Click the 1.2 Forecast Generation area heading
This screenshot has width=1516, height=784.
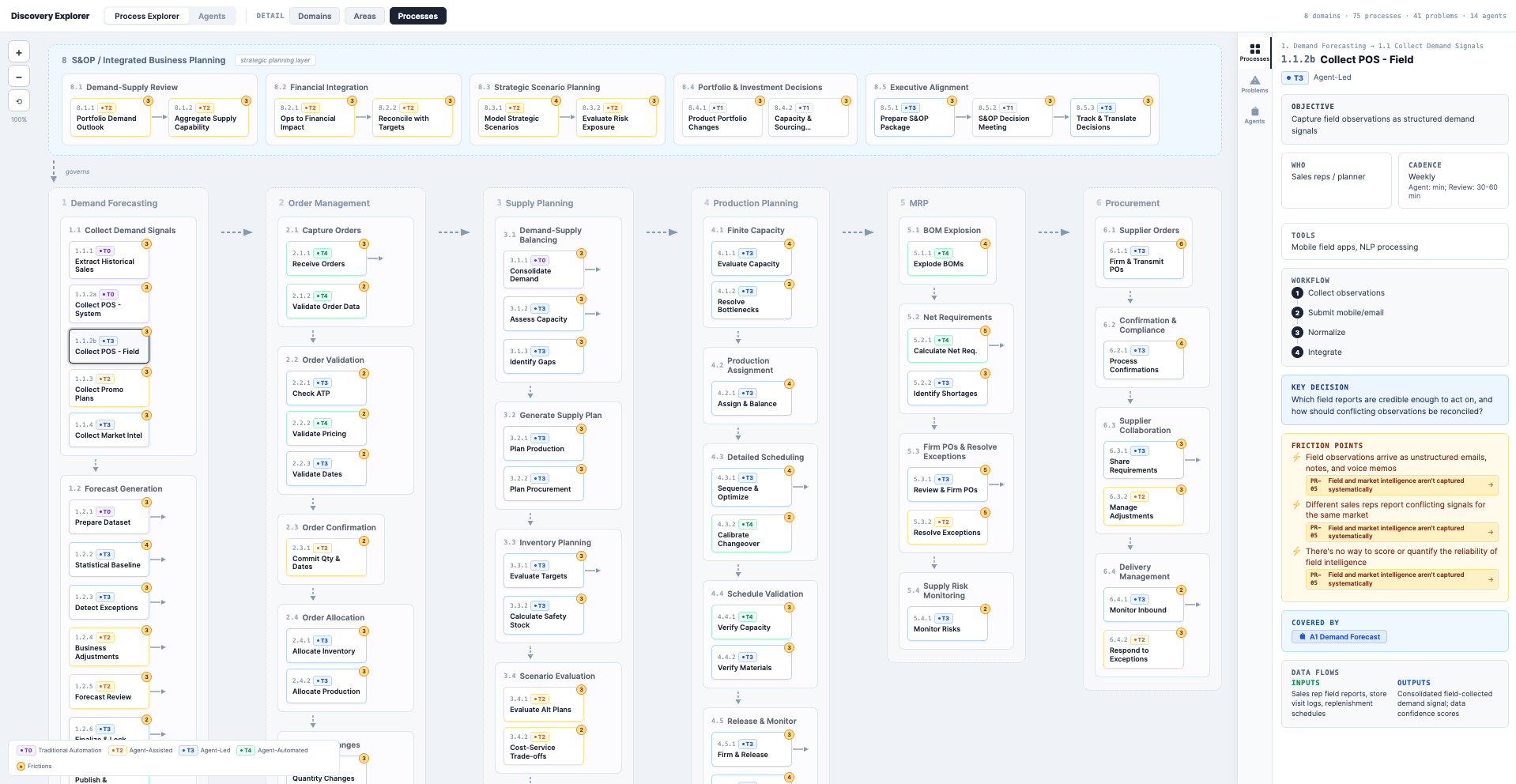[115, 488]
